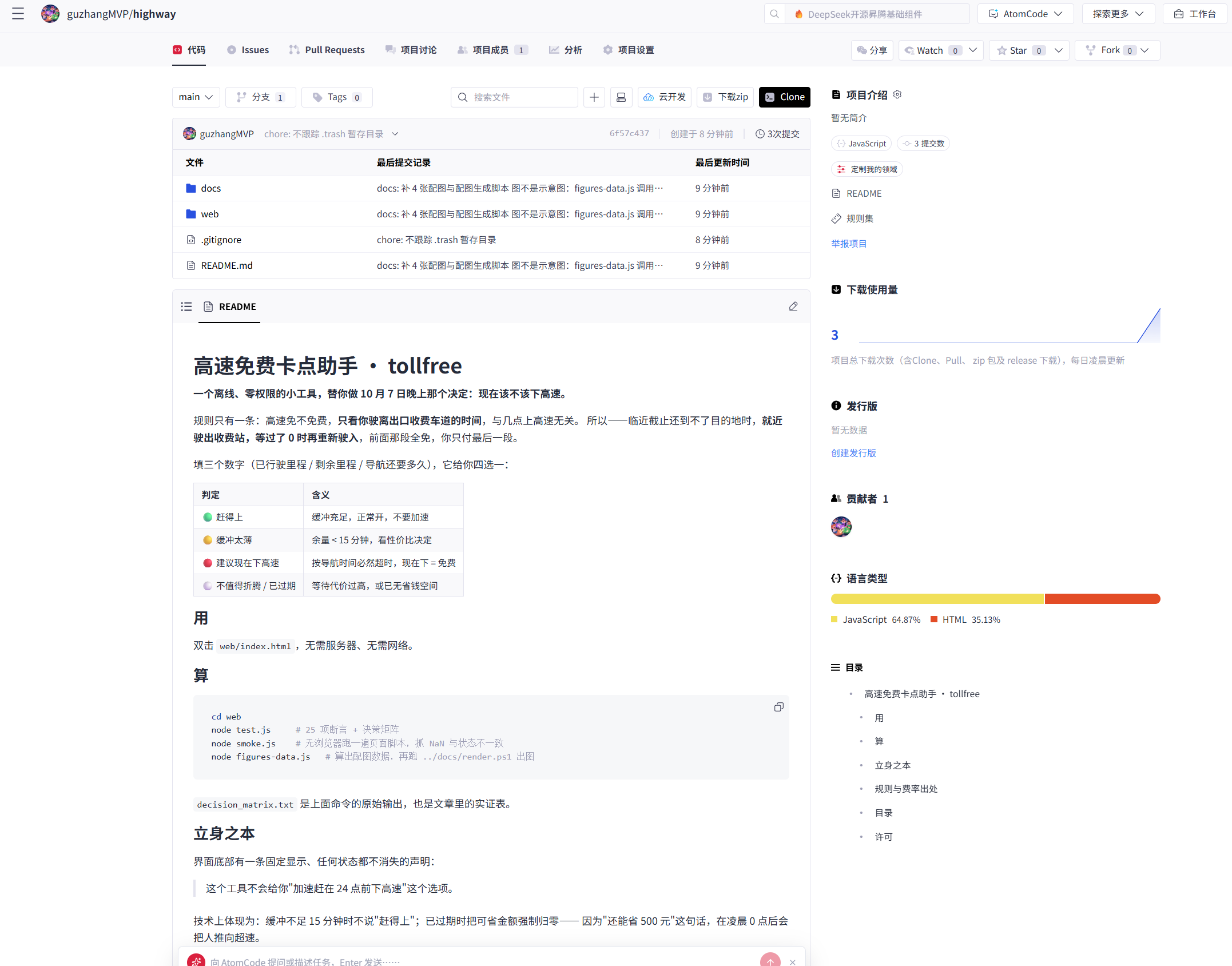Expand the main branch dropdown
This screenshot has width=1232, height=966.
click(x=196, y=97)
